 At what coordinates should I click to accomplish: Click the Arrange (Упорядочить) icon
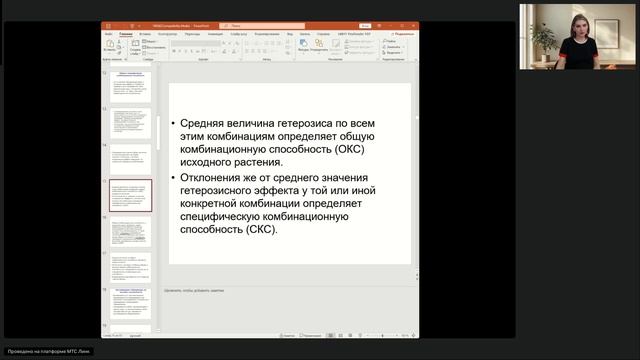click(319, 43)
